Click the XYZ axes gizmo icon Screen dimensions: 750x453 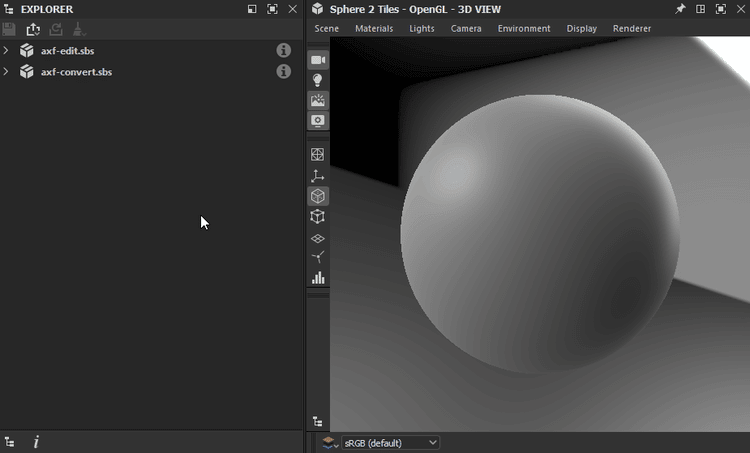318,175
